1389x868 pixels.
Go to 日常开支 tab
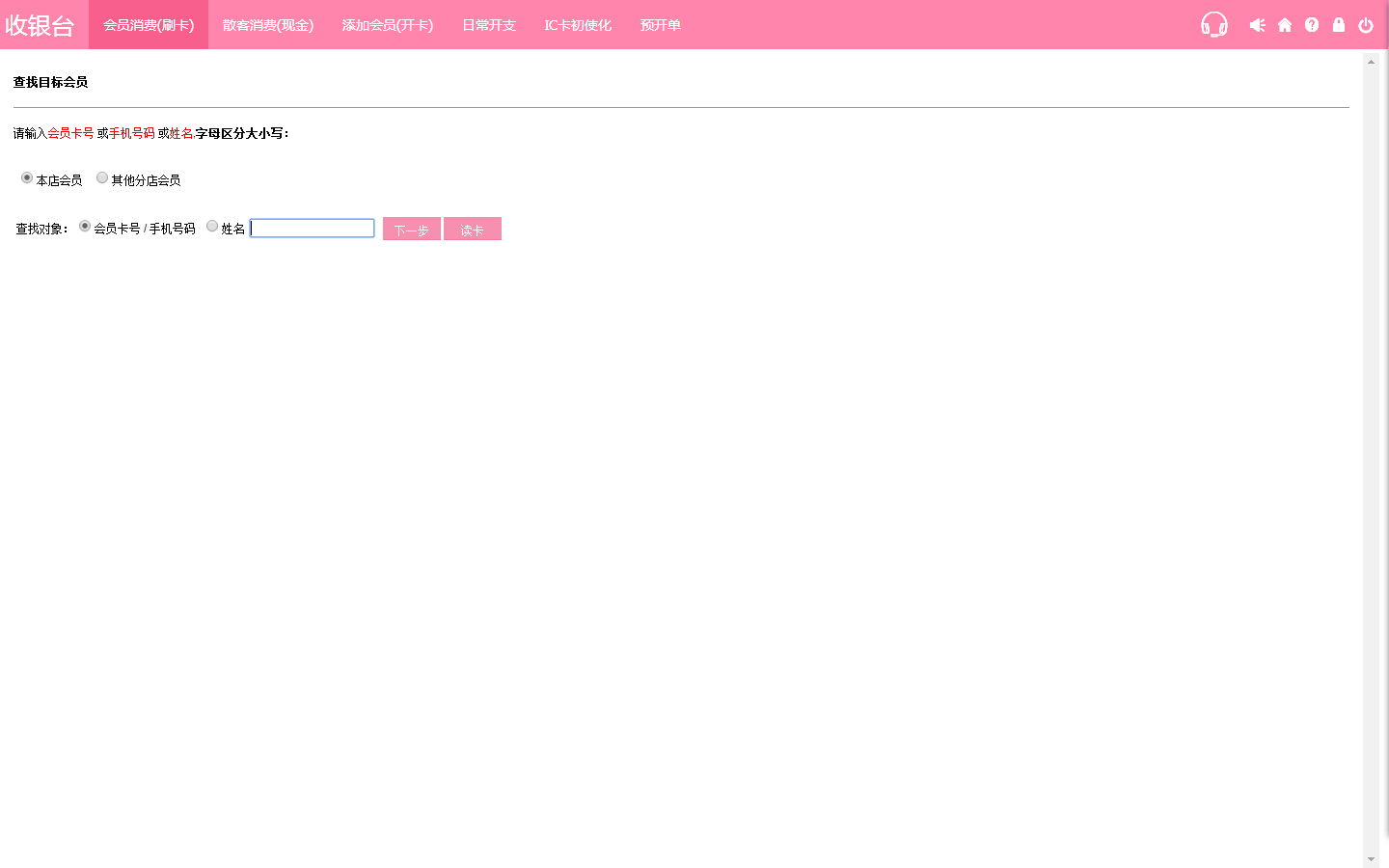pos(489,25)
